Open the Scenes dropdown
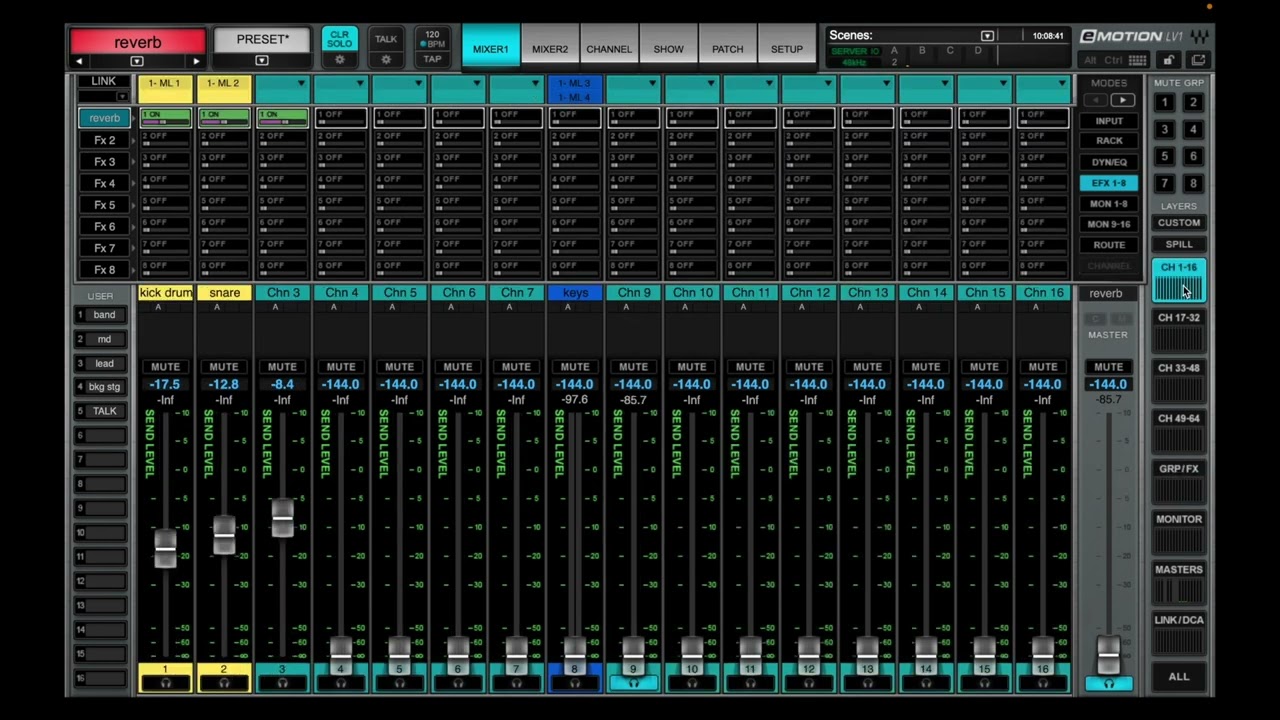Image resolution: width=1280 pixels, height=720 pixels. pyautogui.click(x=987, y=36)
